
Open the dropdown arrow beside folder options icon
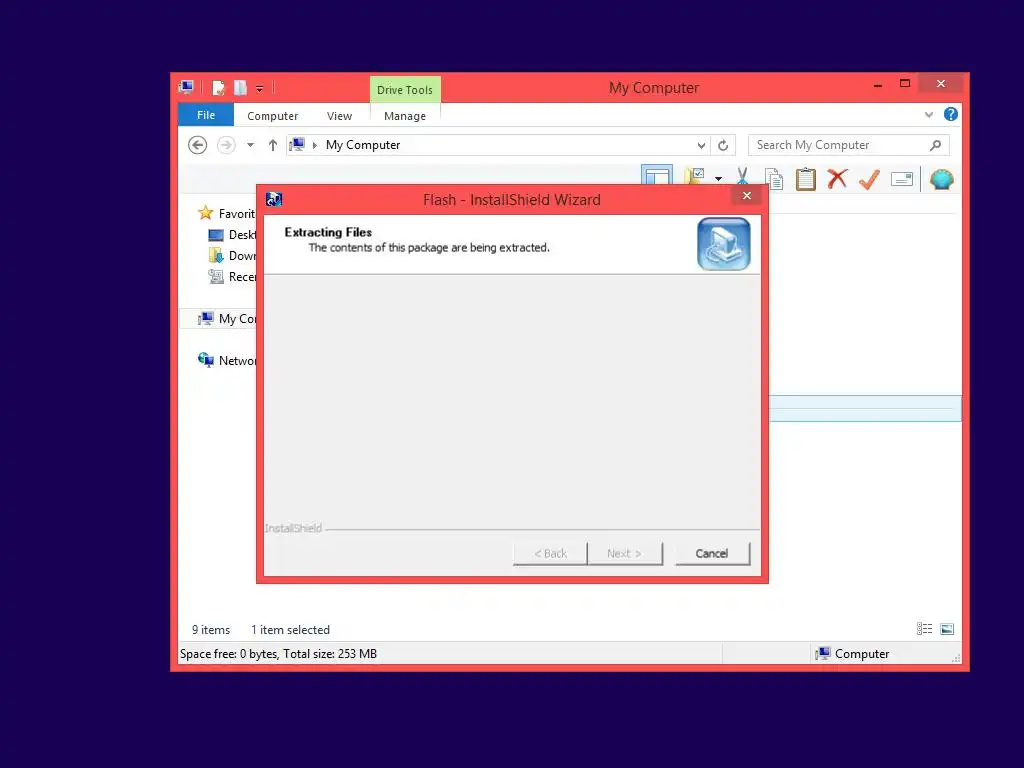(x=718, y=178)
